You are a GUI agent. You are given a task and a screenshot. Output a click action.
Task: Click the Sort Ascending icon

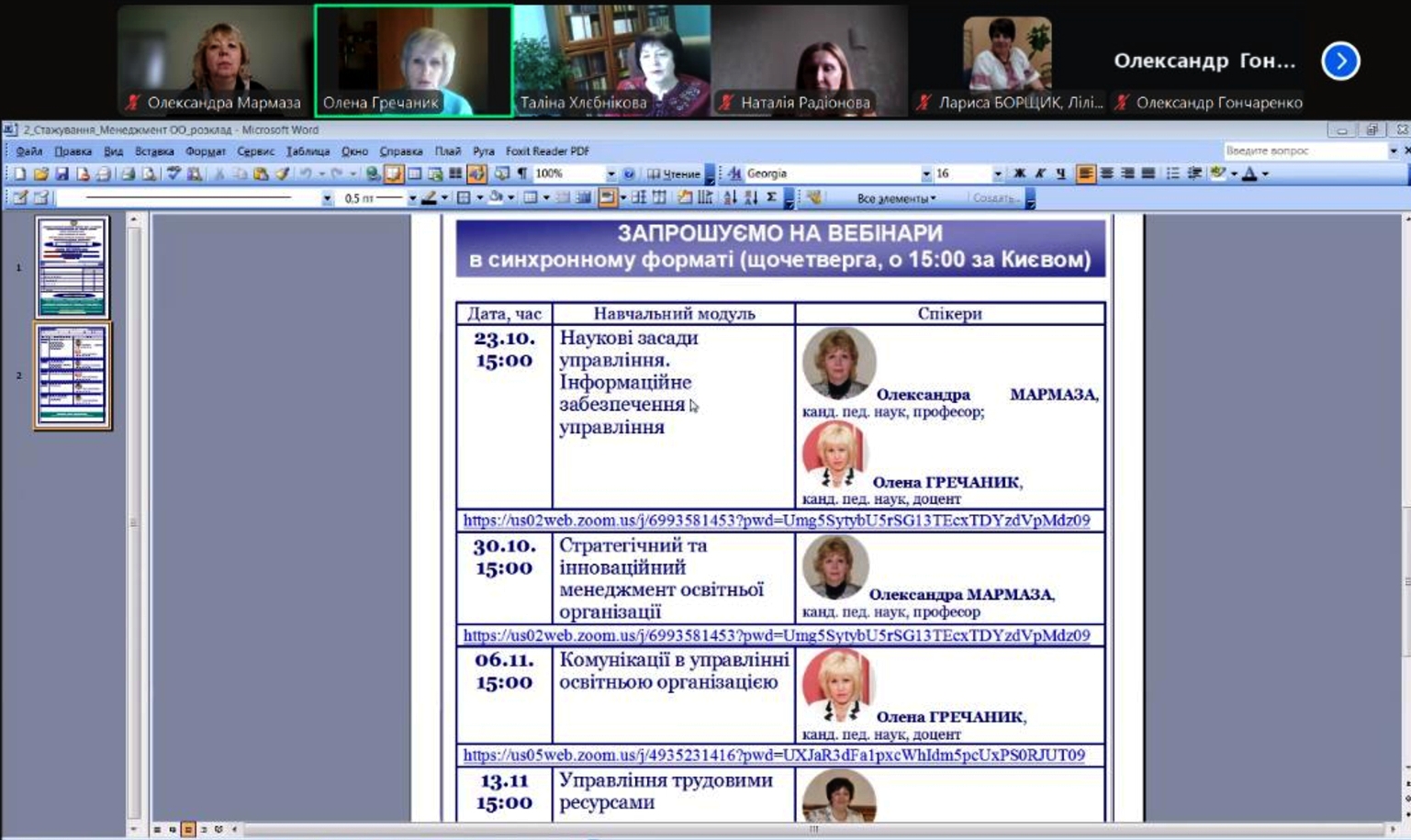[730, 197]
